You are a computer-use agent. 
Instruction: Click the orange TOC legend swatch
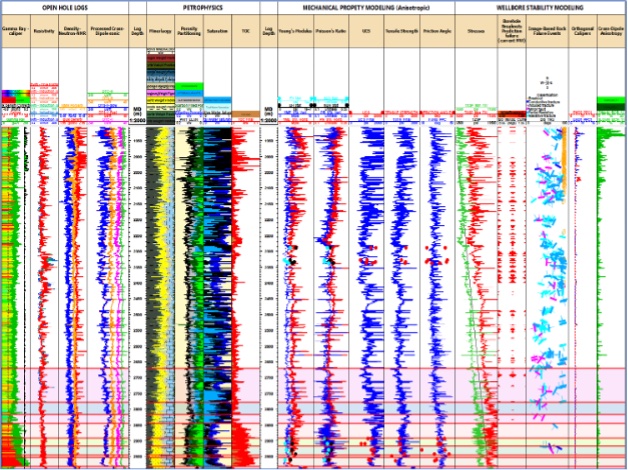tap(245, 115)
